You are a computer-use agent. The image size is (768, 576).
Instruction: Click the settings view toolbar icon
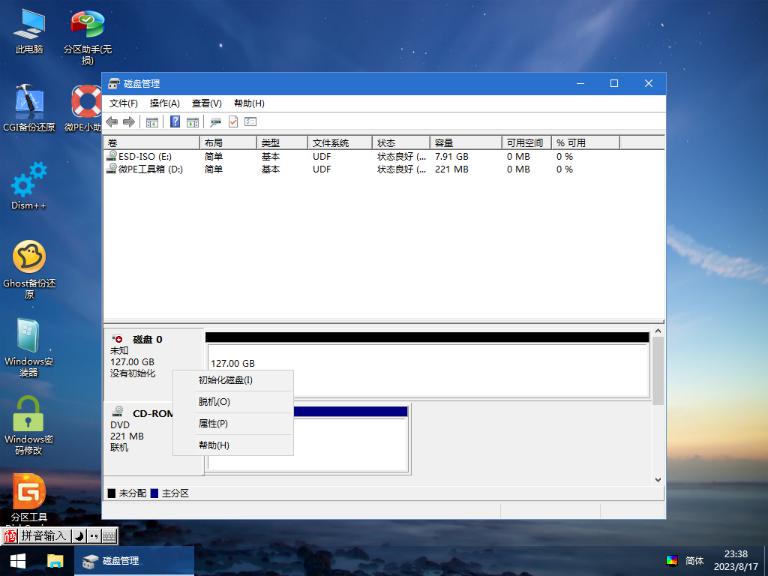[250, 121]
